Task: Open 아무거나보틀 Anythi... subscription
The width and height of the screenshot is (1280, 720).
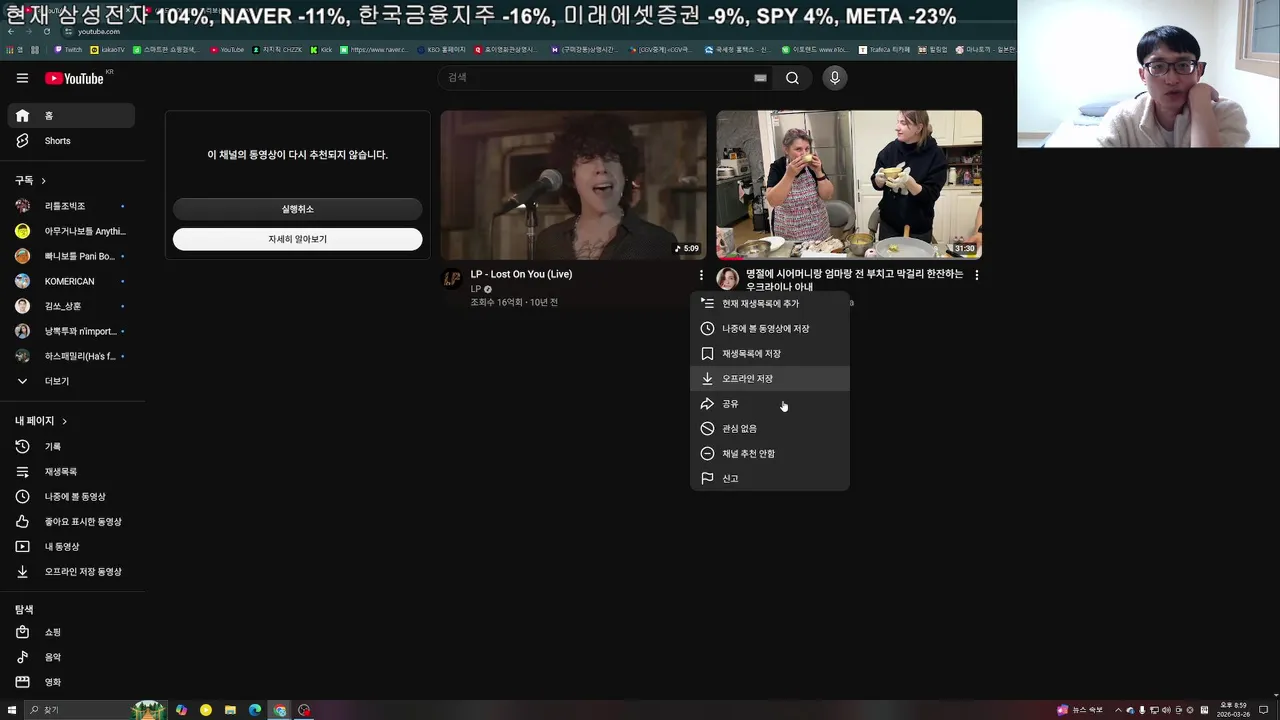Action: [x=71, y=231]
